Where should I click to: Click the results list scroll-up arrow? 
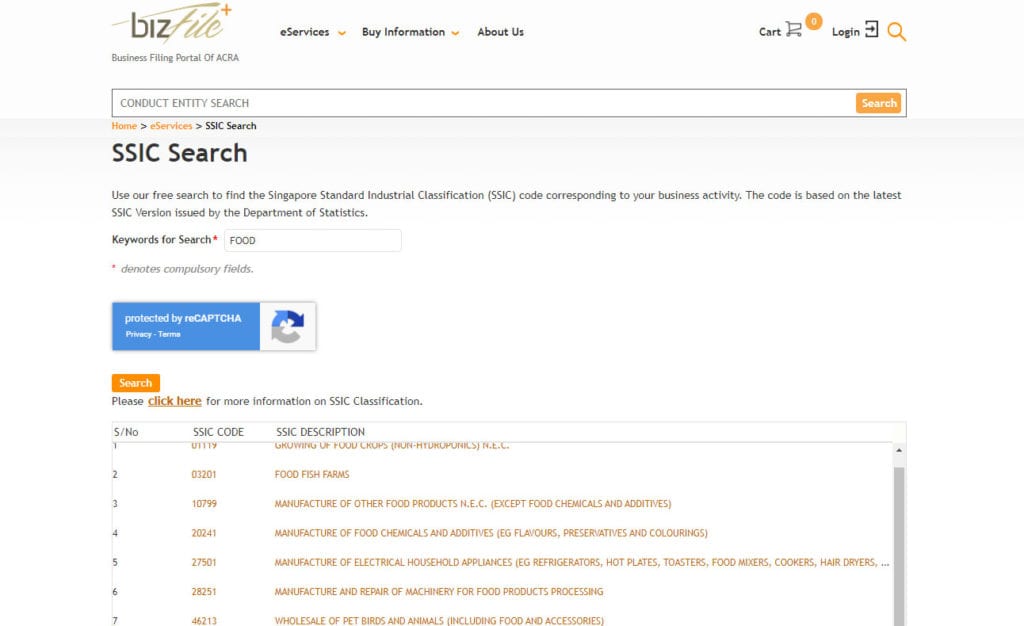(x=898, y=452)
